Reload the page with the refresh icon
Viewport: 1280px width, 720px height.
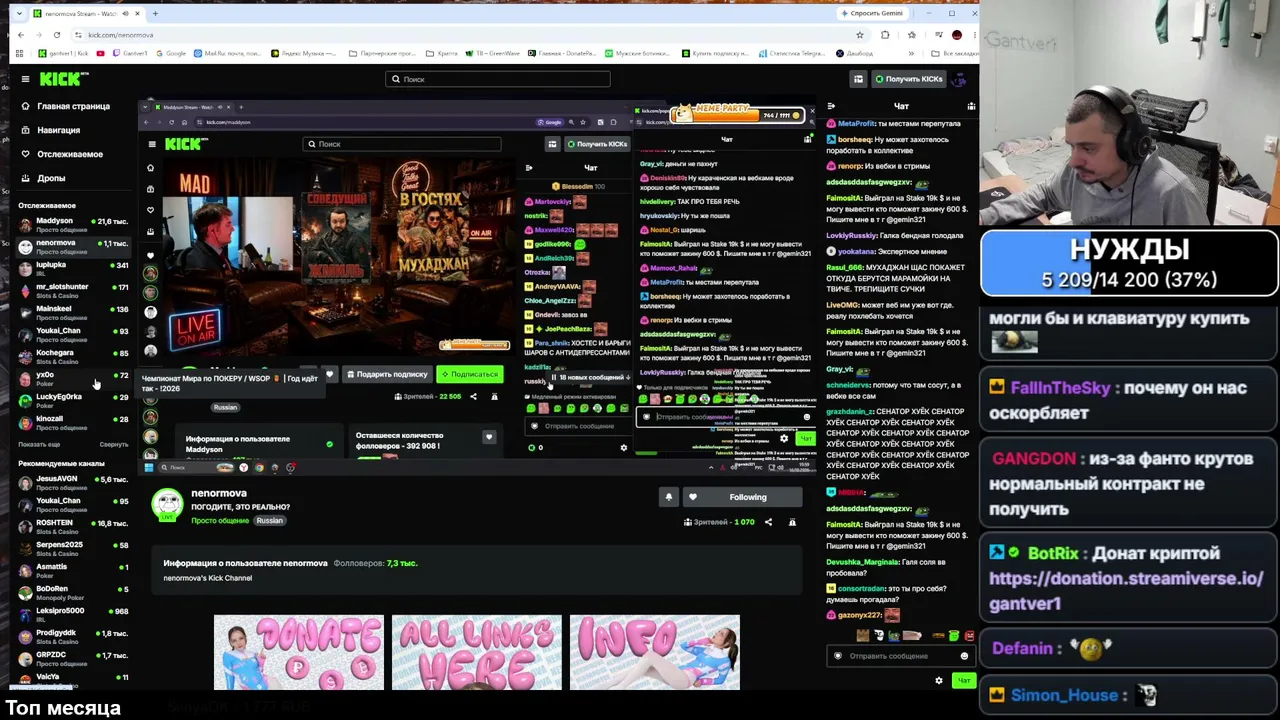[56, 35]
